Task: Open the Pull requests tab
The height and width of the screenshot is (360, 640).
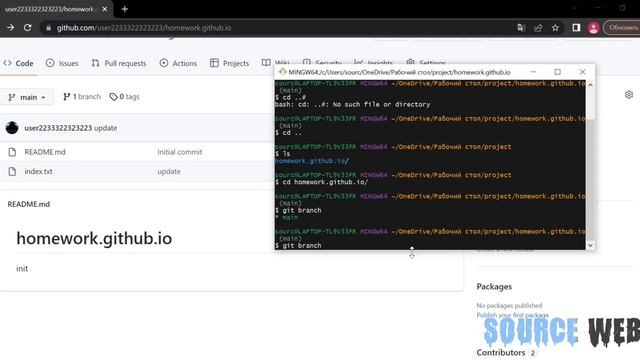Action: pyautogui.click(x=119, y=63)
